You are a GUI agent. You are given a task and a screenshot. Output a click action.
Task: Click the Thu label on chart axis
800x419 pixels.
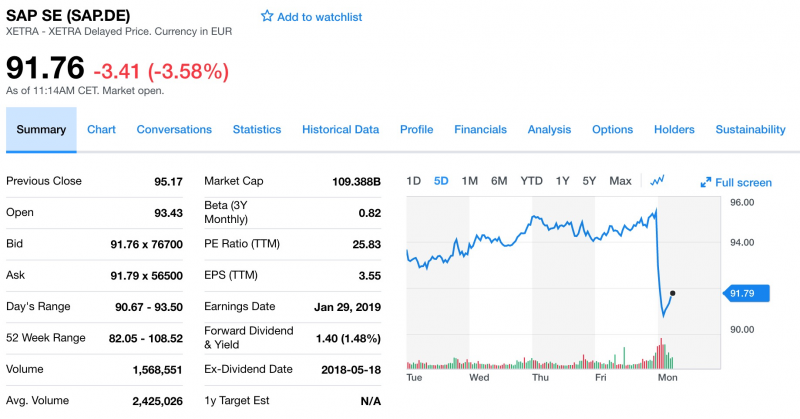(x=540, y=377)
